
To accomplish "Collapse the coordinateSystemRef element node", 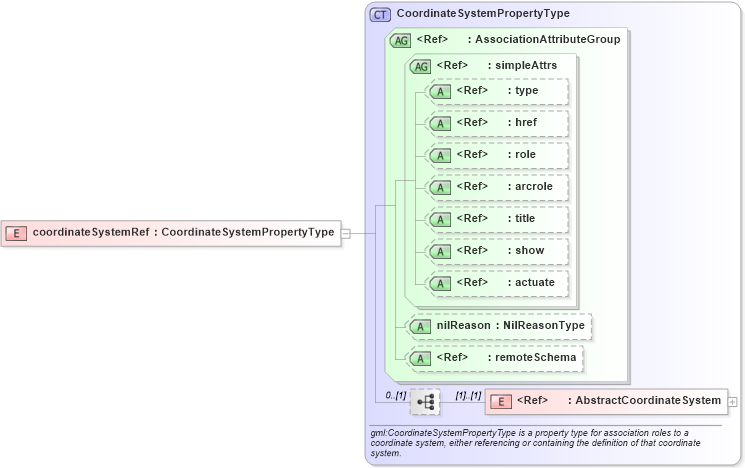I will (346, 233).
